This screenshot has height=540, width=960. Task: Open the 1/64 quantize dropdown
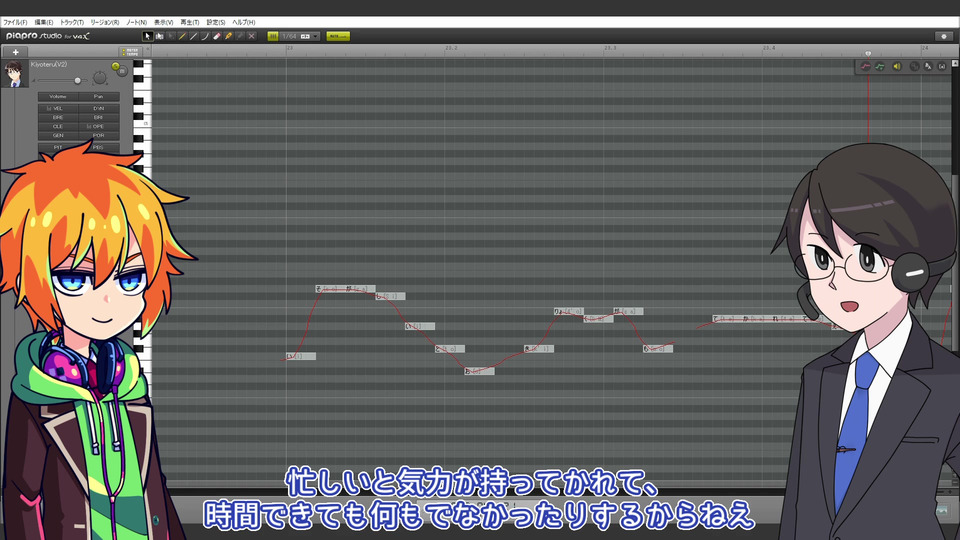pos(300,36)
